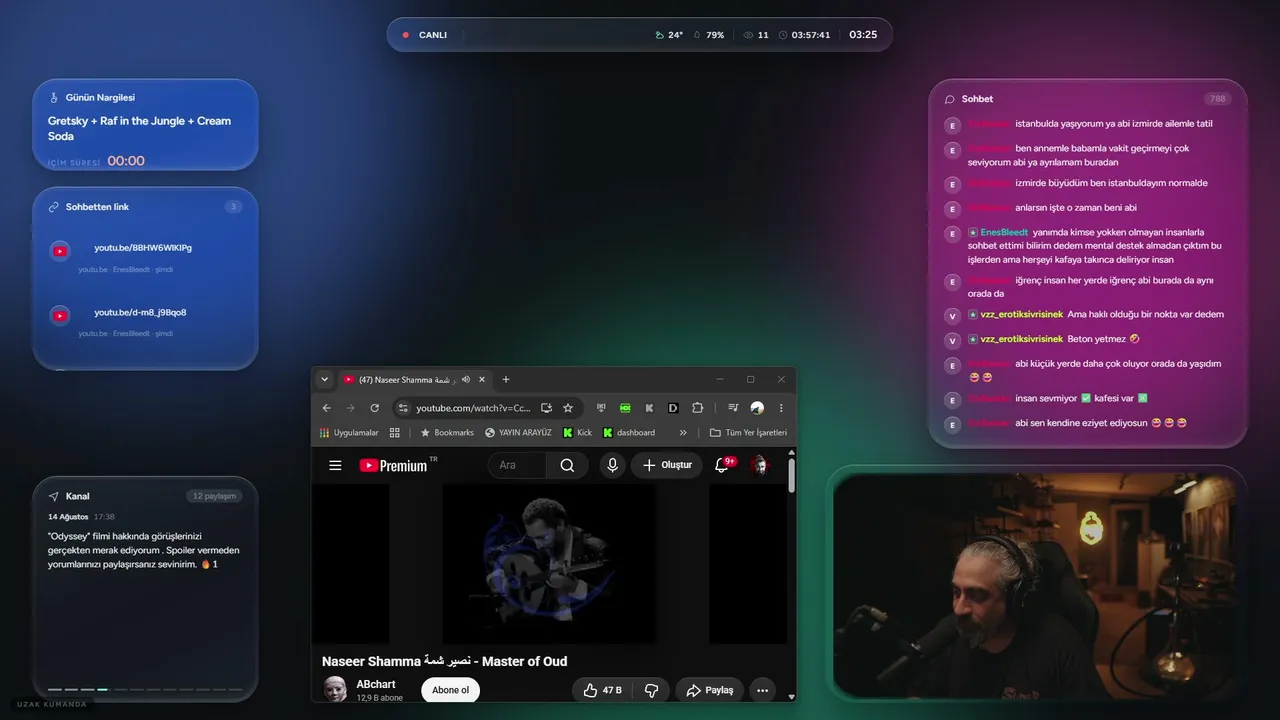This screenshot has width=1280, height=720.
Task: Focus the youtube.com address bar
Action: coord(473,408)
